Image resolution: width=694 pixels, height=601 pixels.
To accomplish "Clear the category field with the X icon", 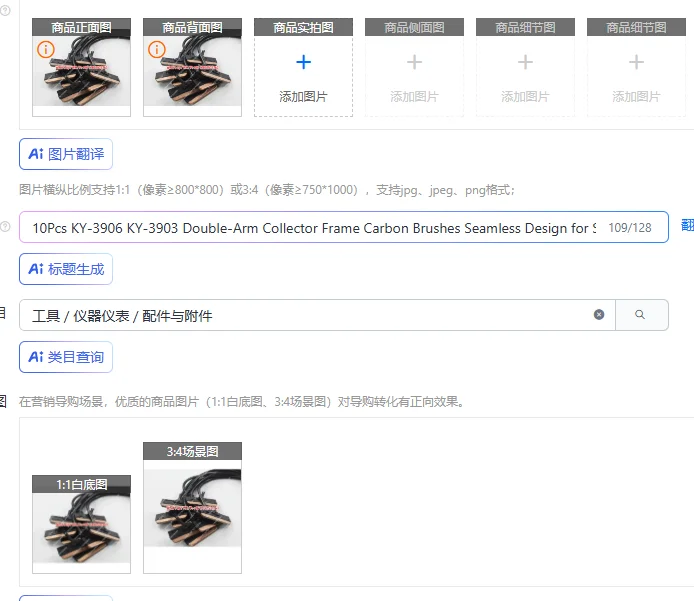I will coord(599,315).
